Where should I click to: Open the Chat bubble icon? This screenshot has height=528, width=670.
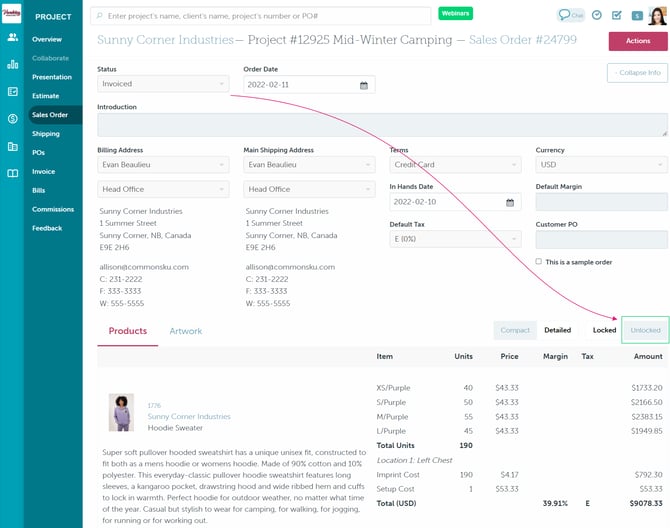(571, 15)
